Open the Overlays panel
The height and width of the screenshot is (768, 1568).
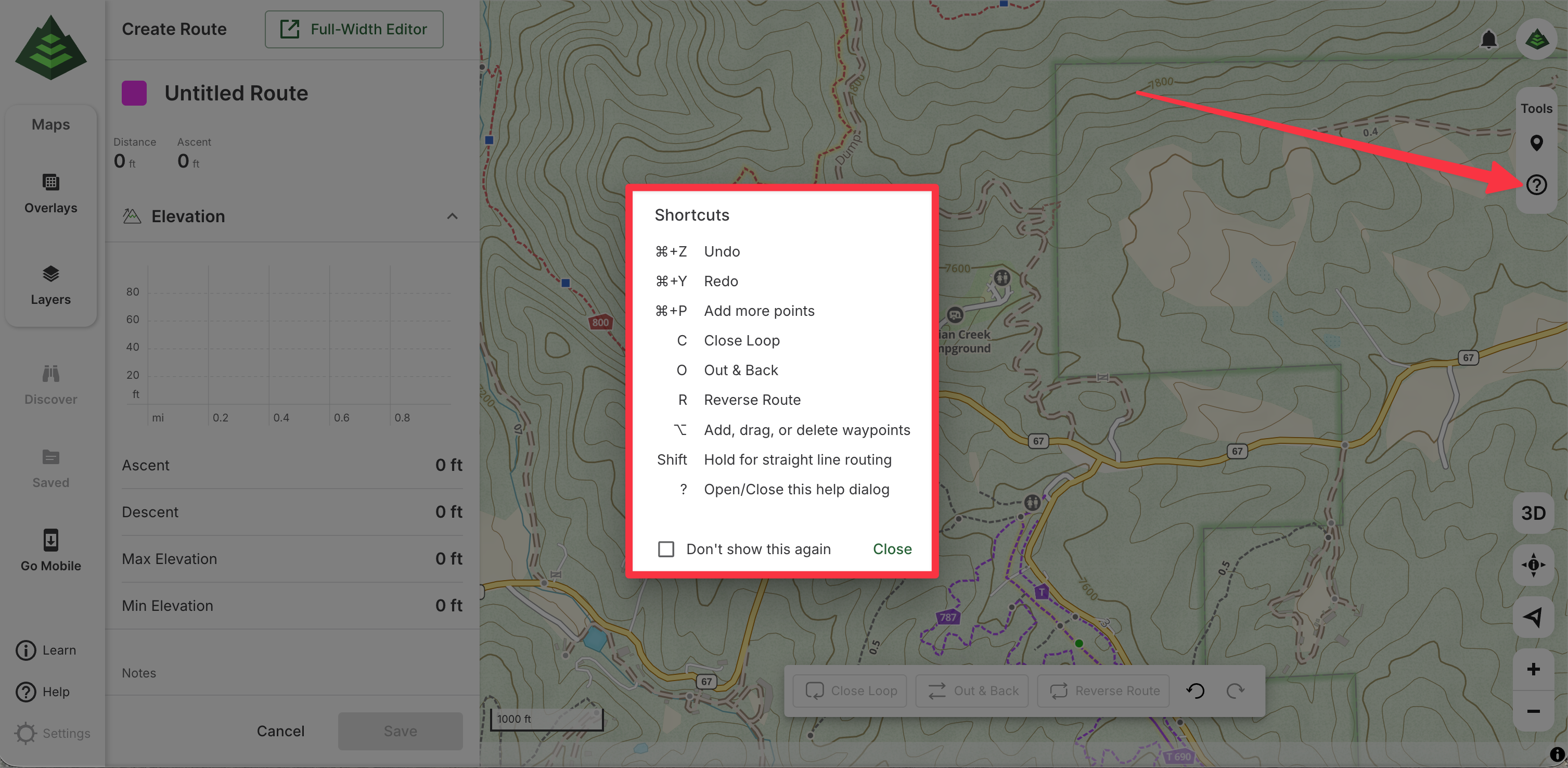tap(50, 194)
